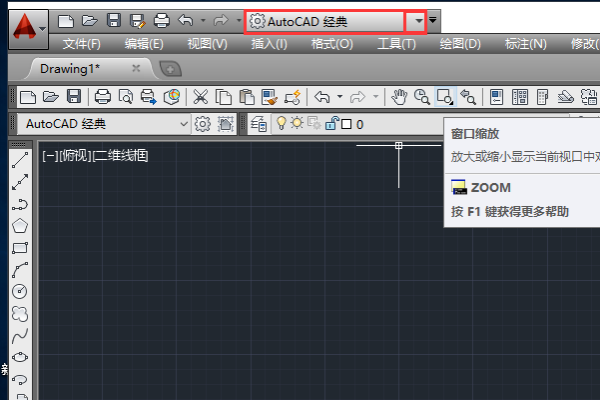Click Match Properties brush icon

(270, 97)
